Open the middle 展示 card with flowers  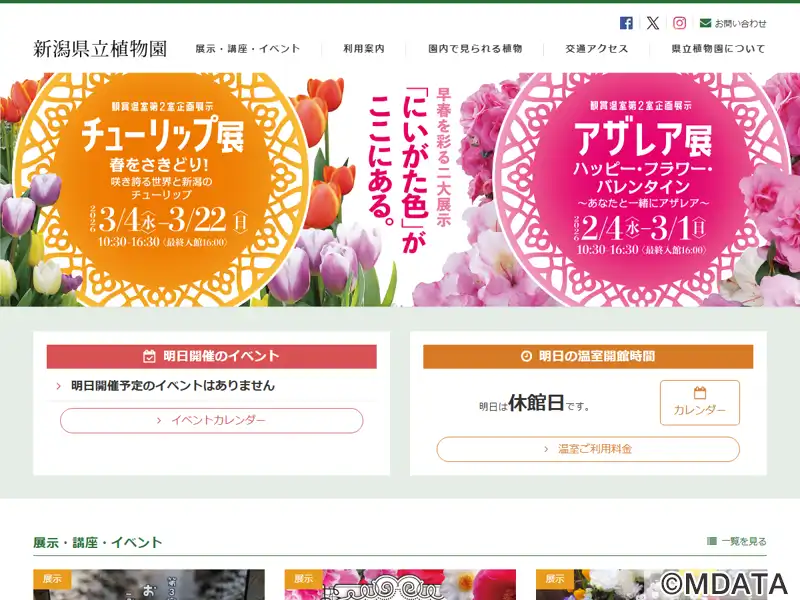(x=400, y=585)
